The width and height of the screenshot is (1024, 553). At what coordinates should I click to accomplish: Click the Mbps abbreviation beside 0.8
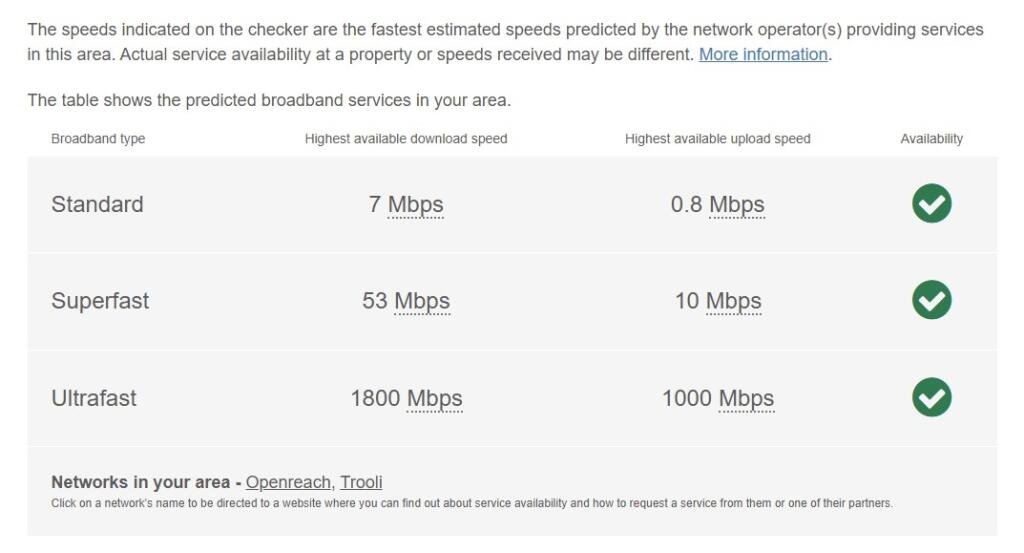(x=737, y=204)
